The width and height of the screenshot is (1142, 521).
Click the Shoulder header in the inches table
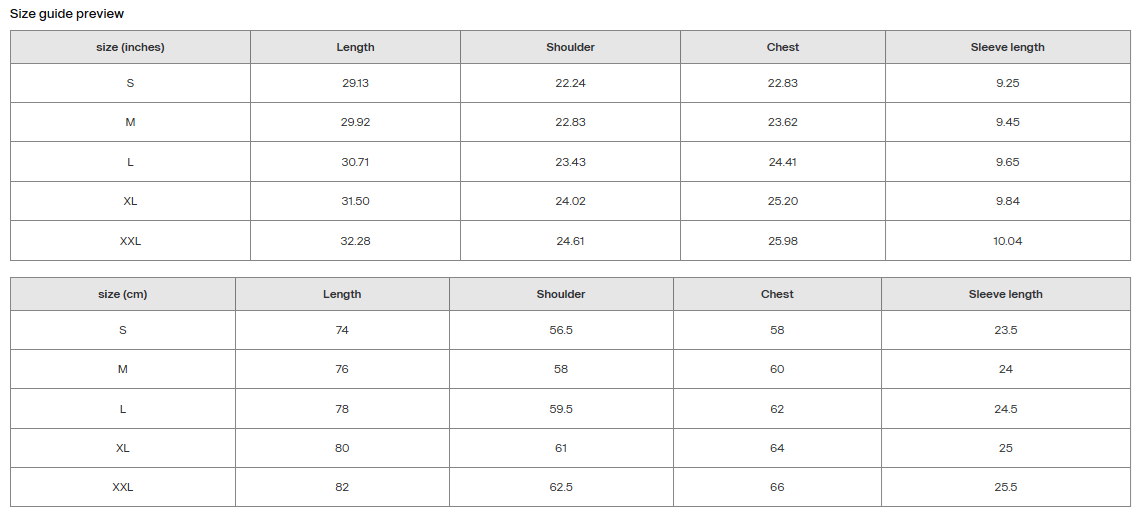pos(570,47)
